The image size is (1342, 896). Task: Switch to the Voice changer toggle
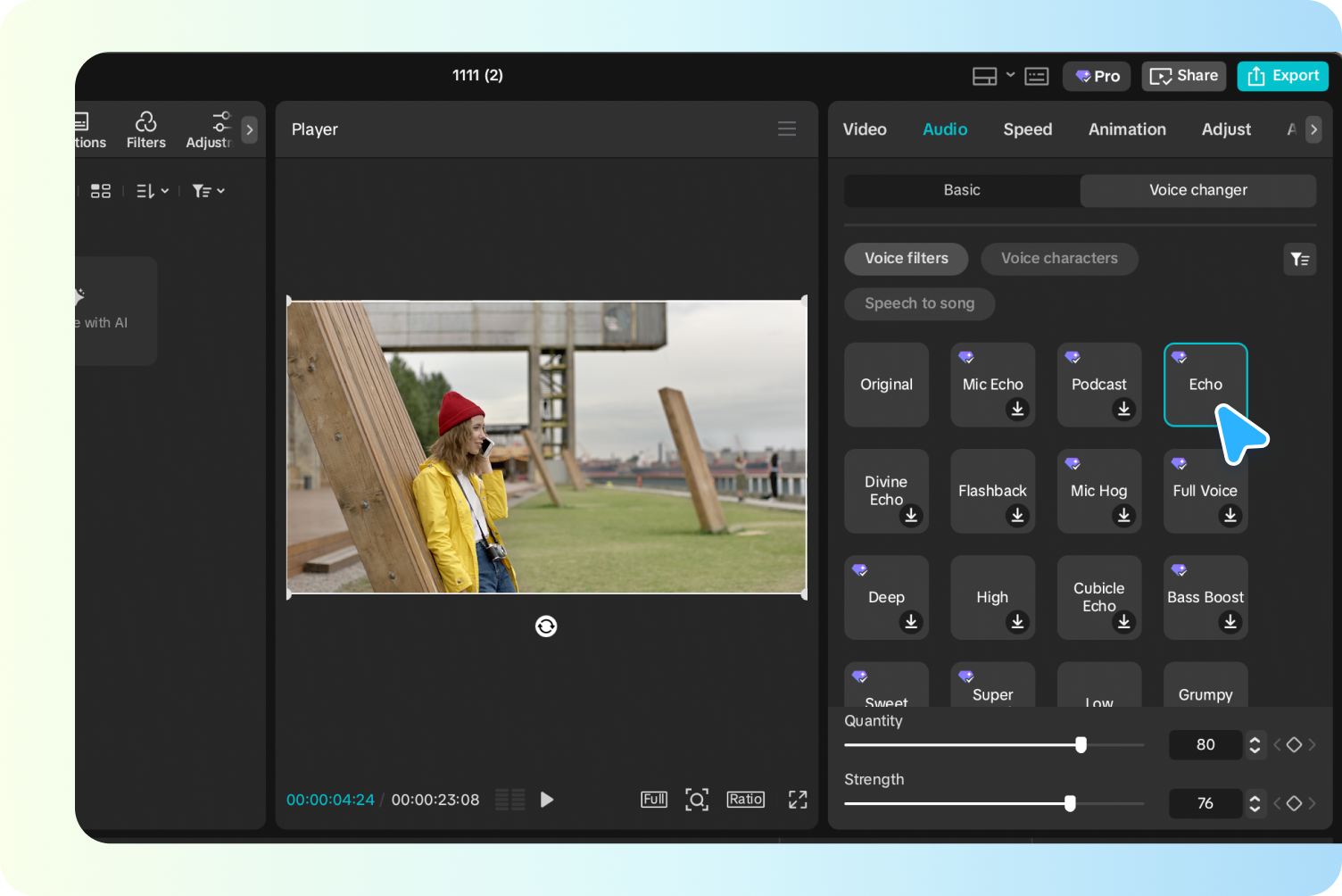(x=1197, y=190)
